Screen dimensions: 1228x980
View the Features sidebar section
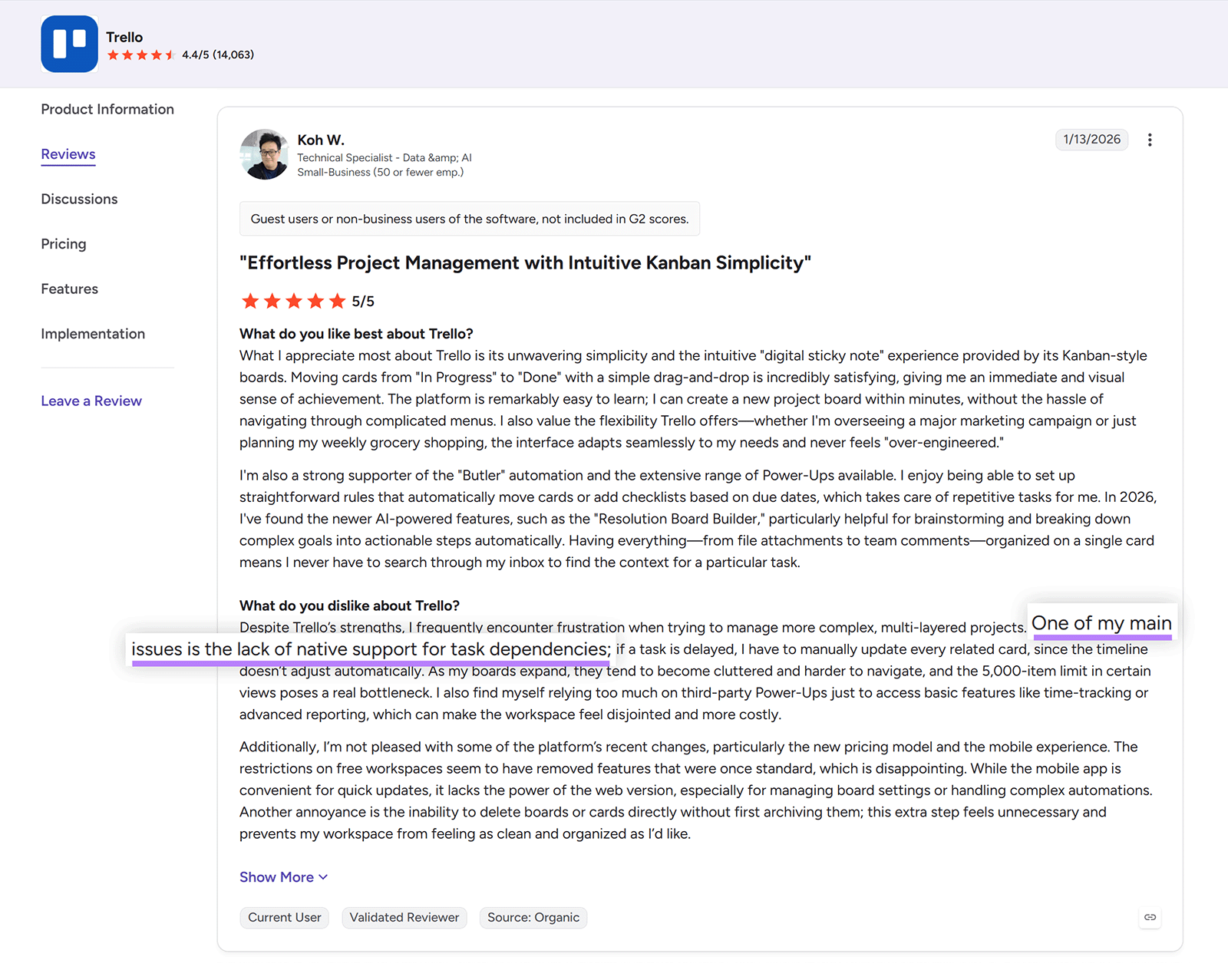tap(70, 289)
